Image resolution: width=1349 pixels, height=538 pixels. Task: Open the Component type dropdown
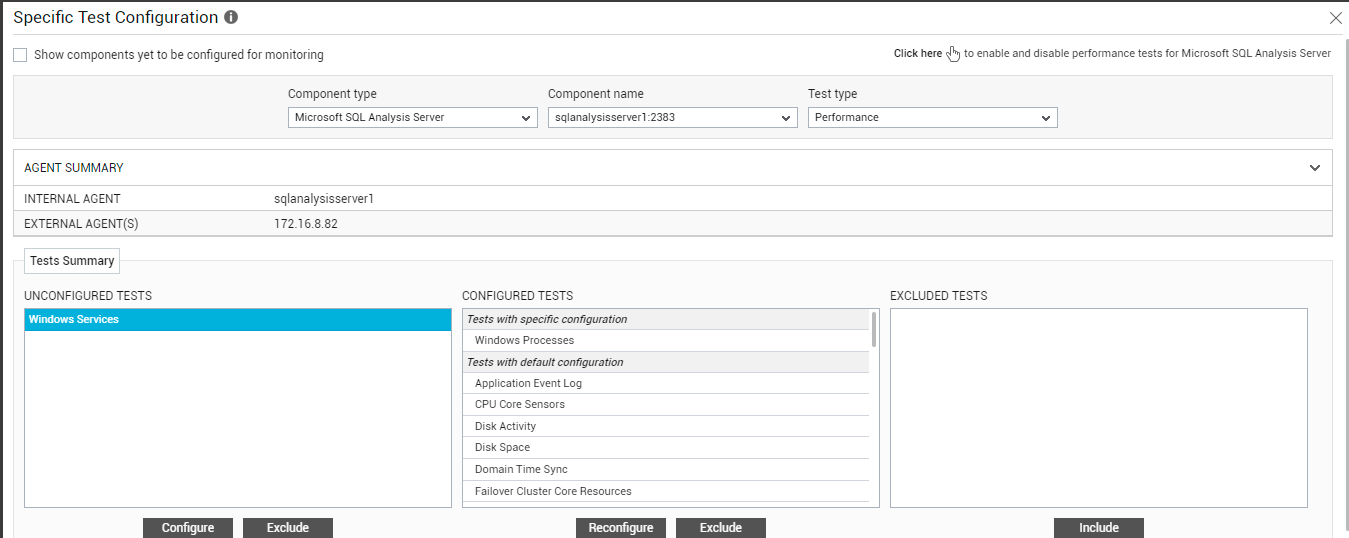pos(413,118)
